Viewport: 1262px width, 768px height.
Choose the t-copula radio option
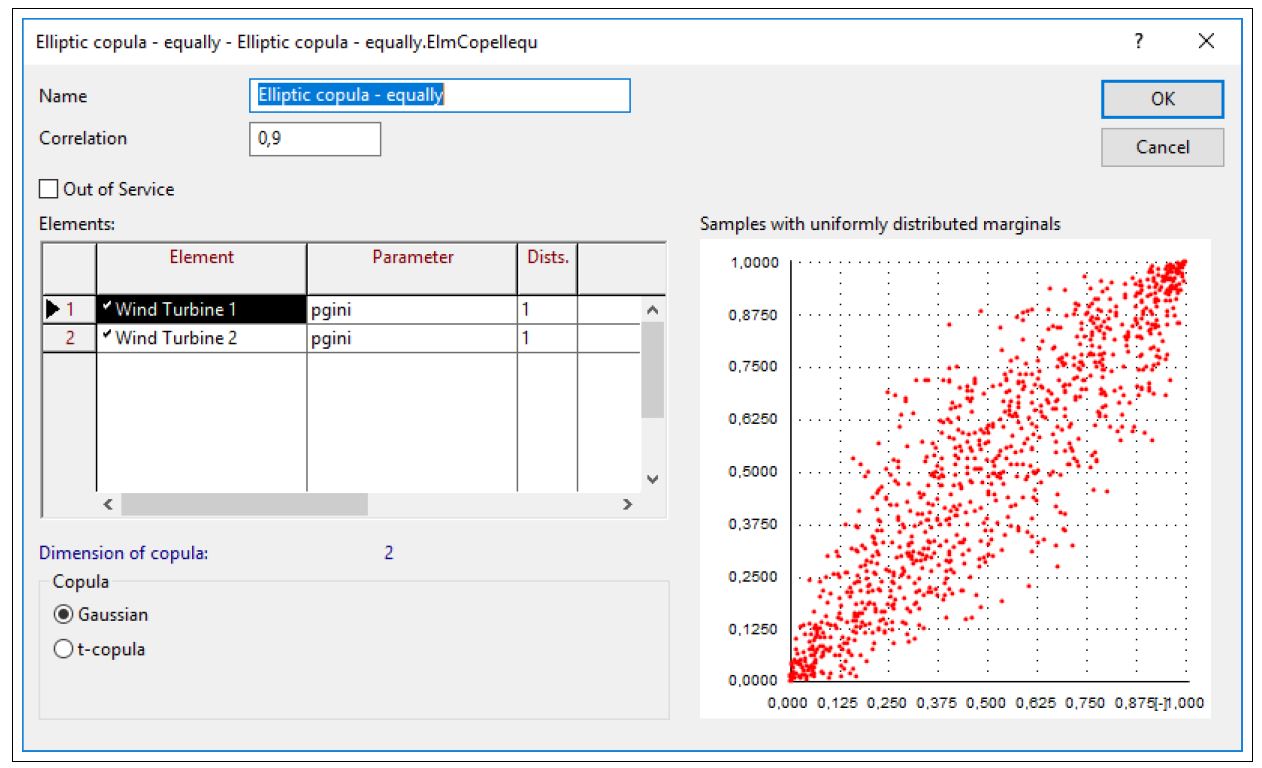pos(61,649)
